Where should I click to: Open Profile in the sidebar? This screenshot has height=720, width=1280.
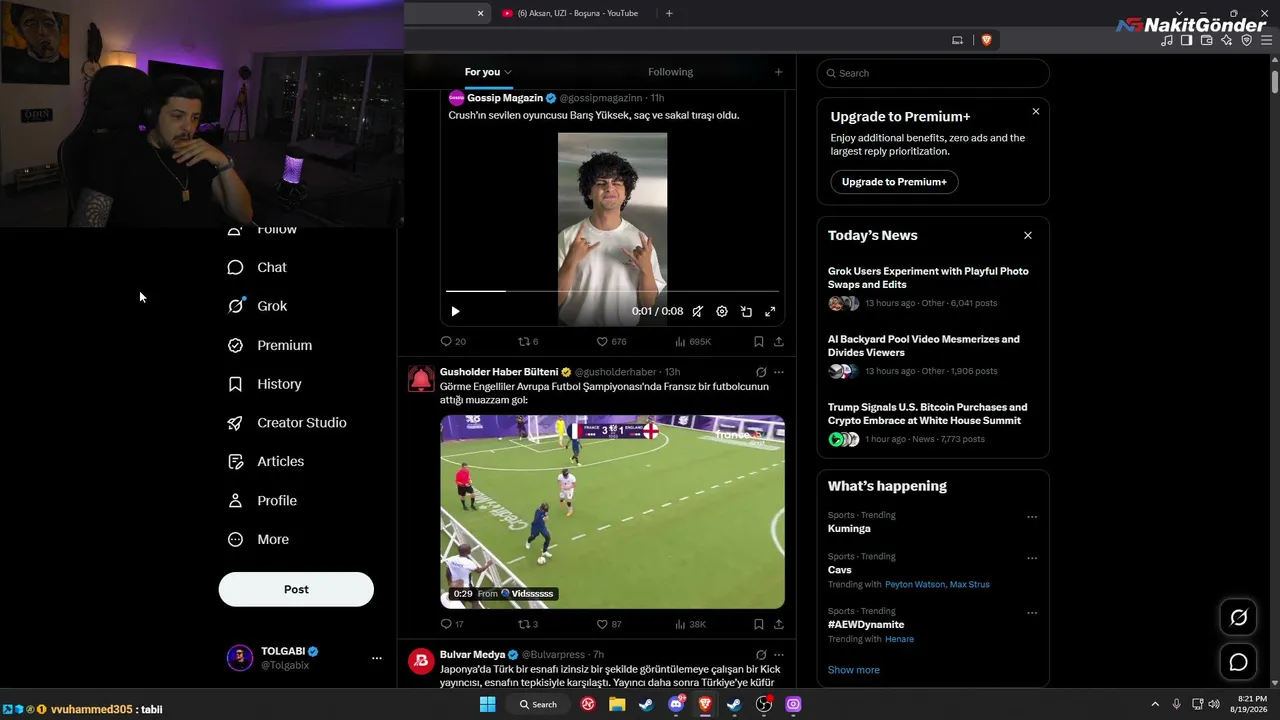point(262,501)
